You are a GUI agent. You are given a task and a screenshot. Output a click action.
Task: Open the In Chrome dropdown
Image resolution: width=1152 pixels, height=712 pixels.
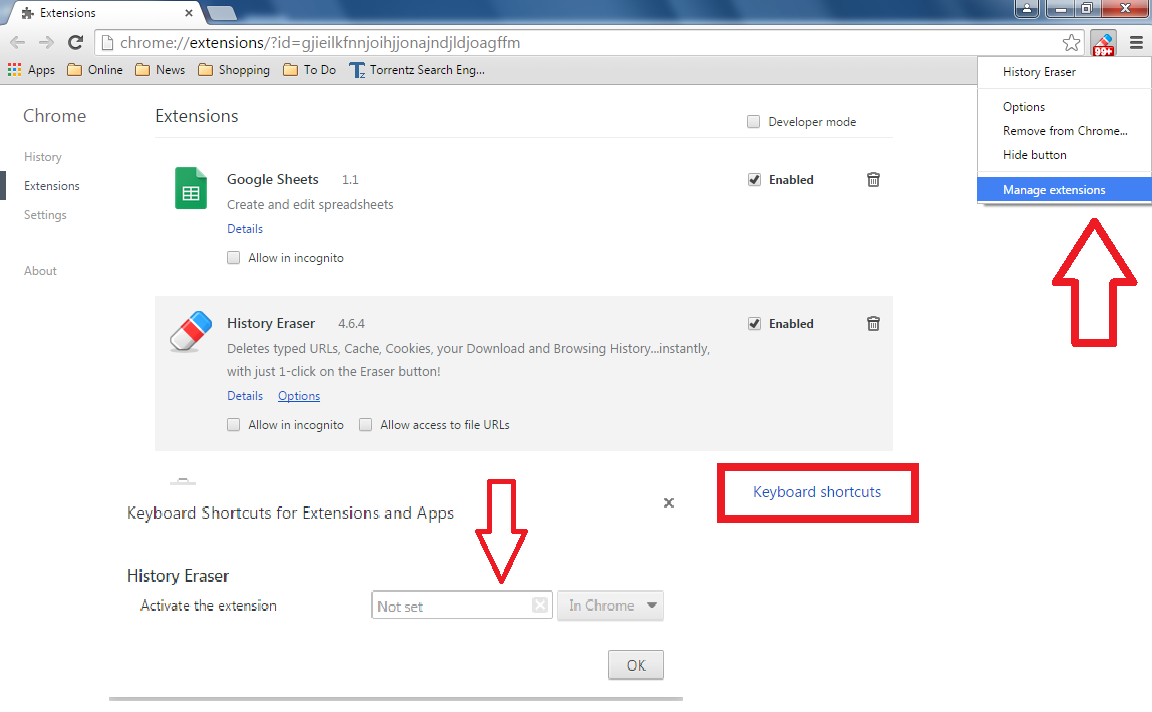(610, 605)
